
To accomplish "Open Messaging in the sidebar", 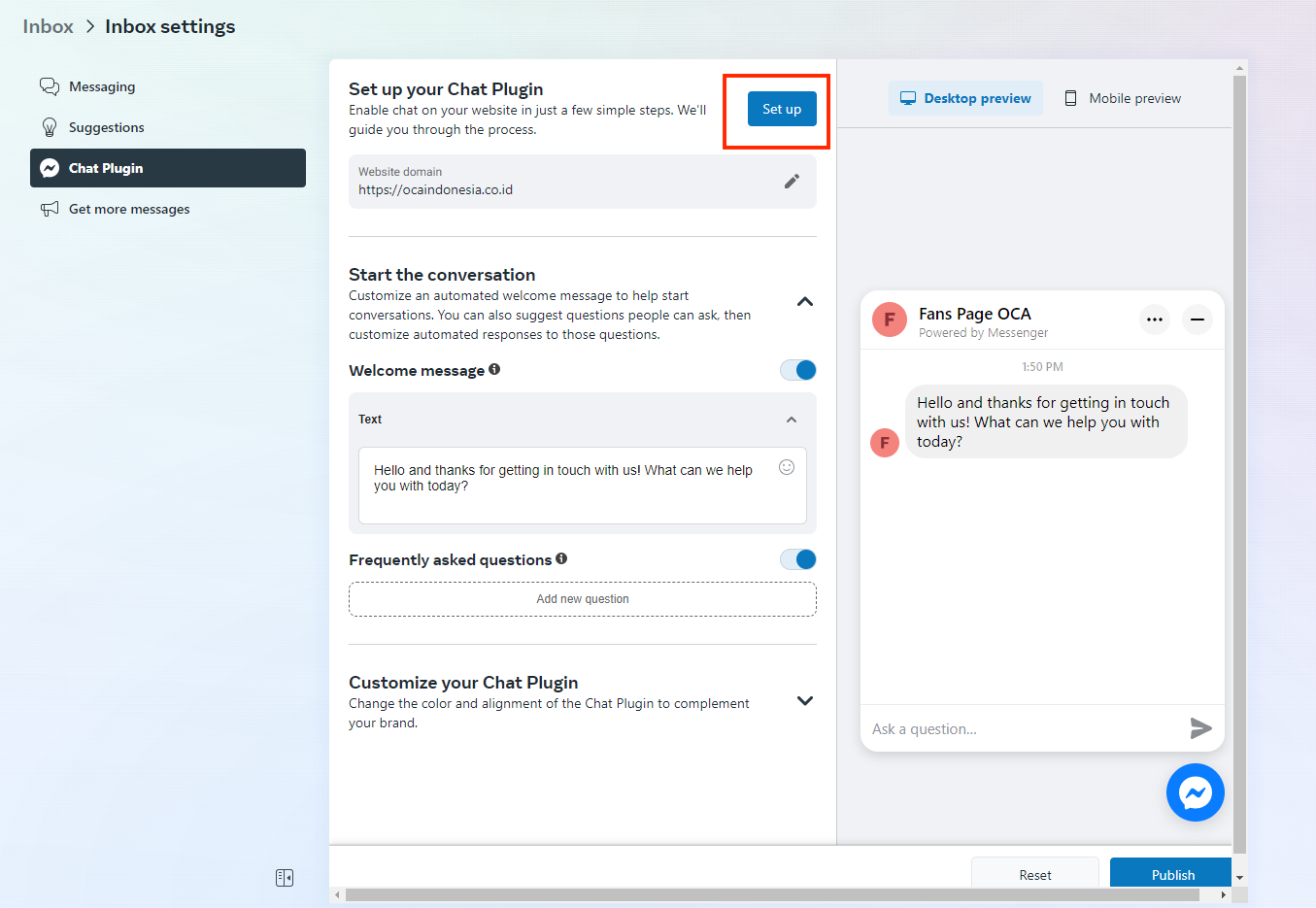I will coord(102,86).
